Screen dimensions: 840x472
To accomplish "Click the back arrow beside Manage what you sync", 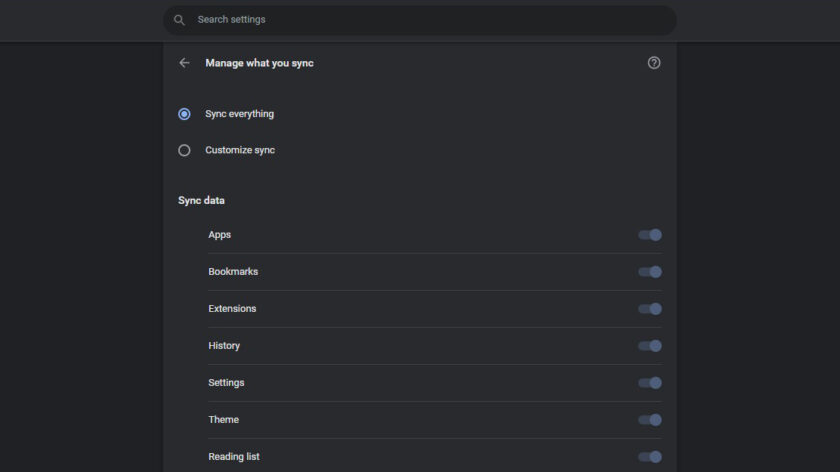I will click(184, 63).
